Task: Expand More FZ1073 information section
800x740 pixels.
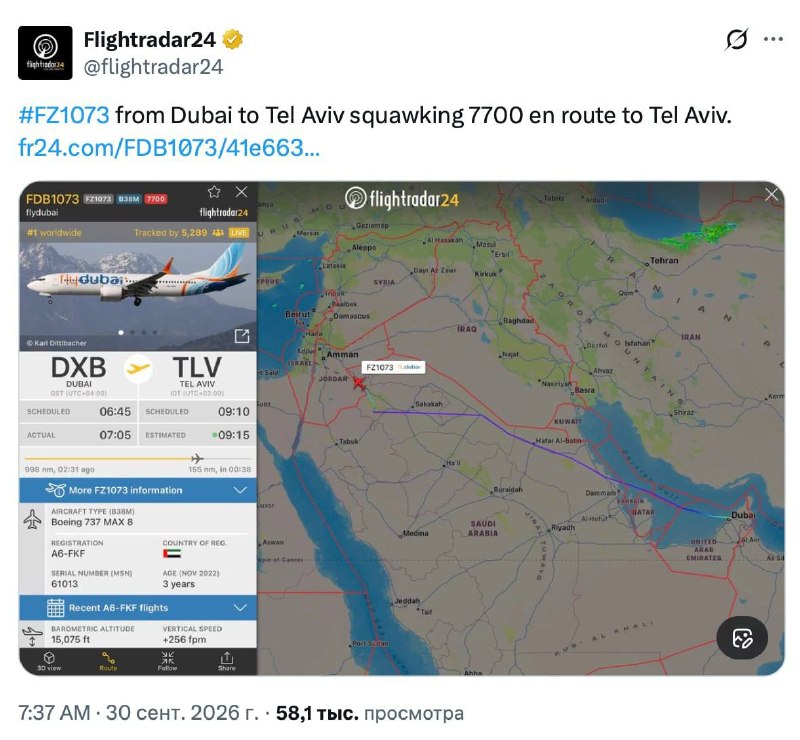Action: pyautogui.click(x=138, y=490)
